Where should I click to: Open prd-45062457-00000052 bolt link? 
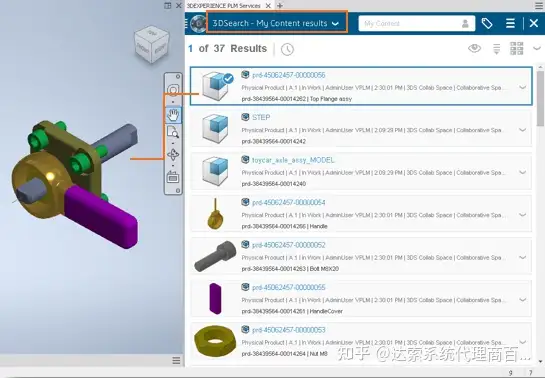288,245
